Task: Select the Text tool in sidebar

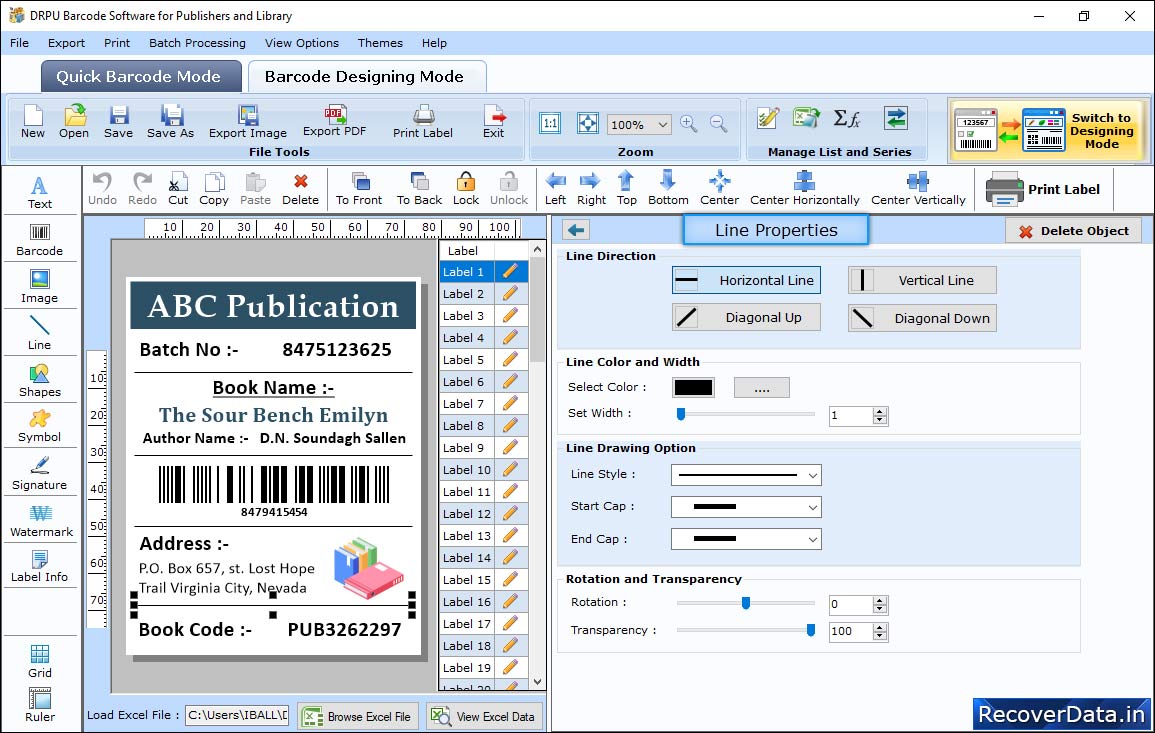Action: [x=40, y=192]
